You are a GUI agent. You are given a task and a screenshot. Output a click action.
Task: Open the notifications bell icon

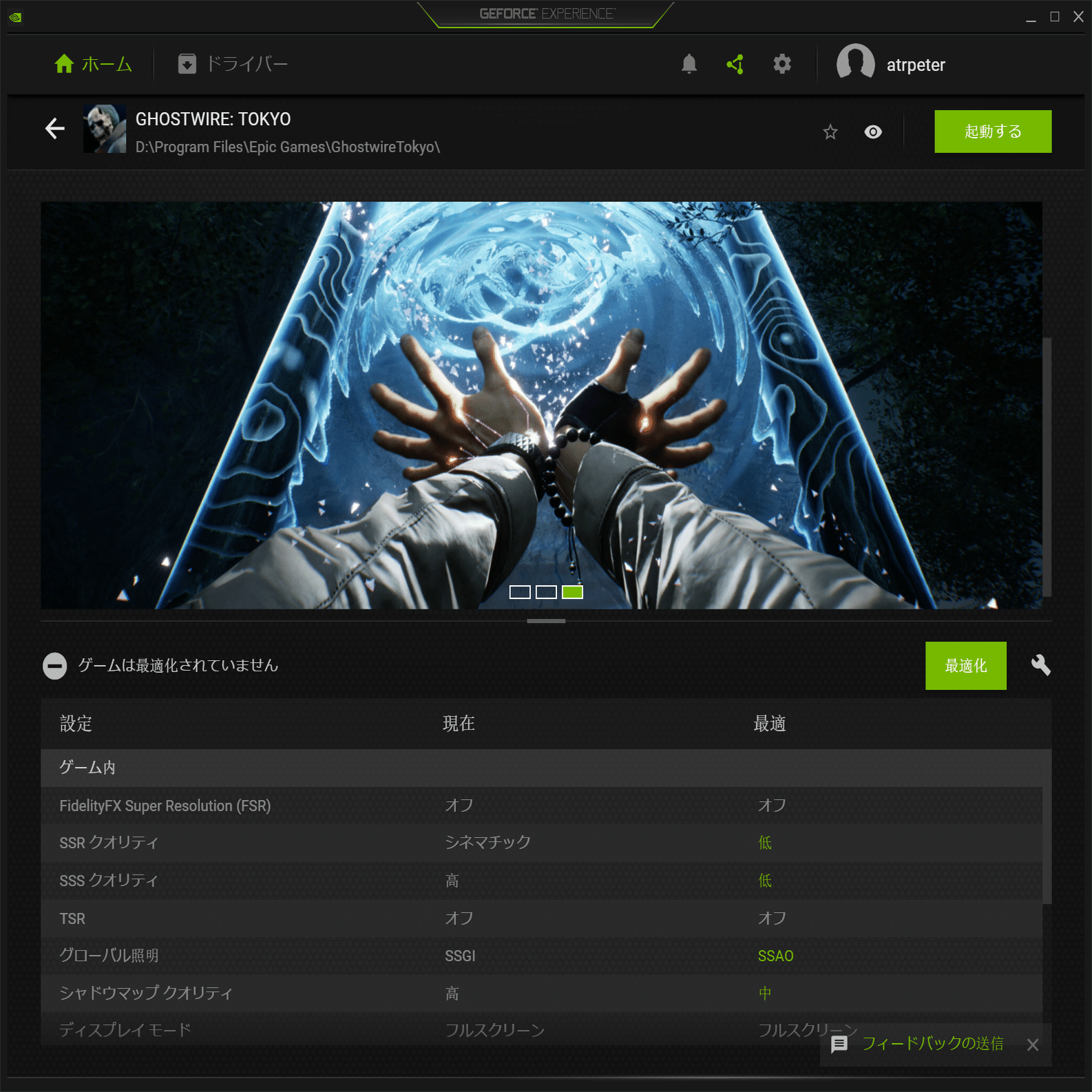pyautogui.click(x=689, y=64)
